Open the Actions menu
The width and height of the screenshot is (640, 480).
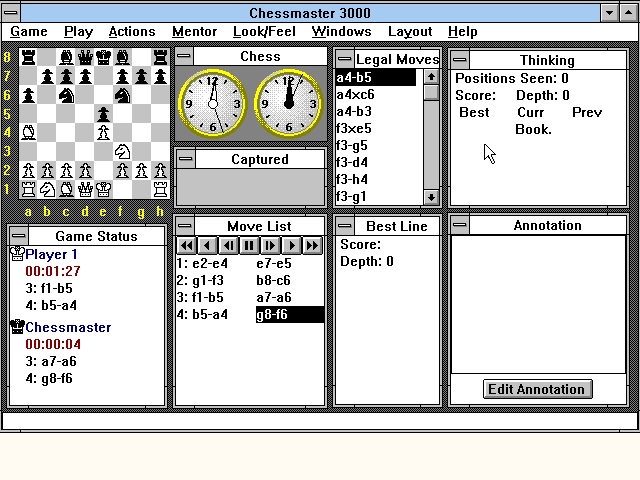(x=132, y=32)
